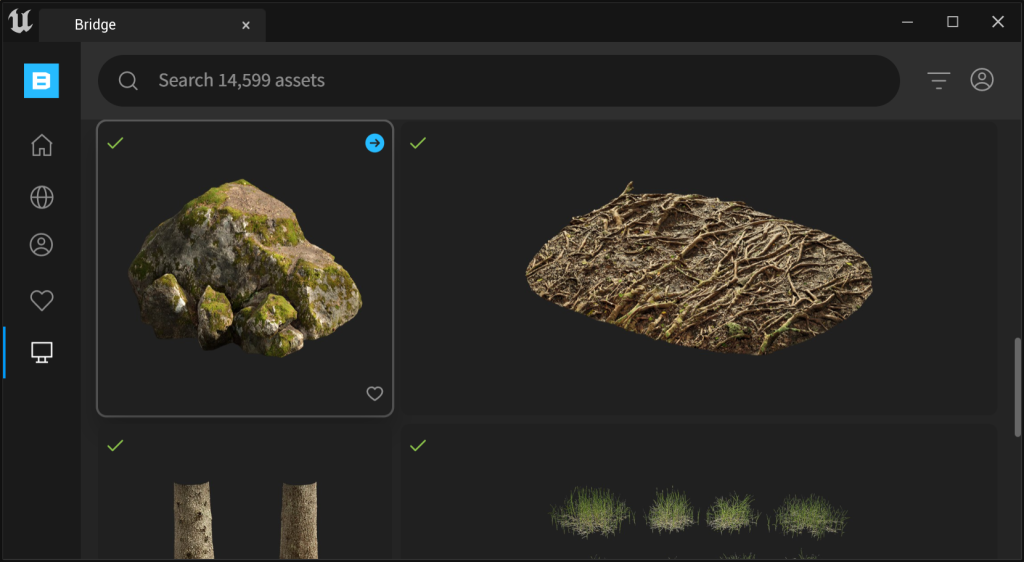This screenshot has width=1024, height=562.
Task: Click the magnifier search icon
Action: [x=128, y=81]
